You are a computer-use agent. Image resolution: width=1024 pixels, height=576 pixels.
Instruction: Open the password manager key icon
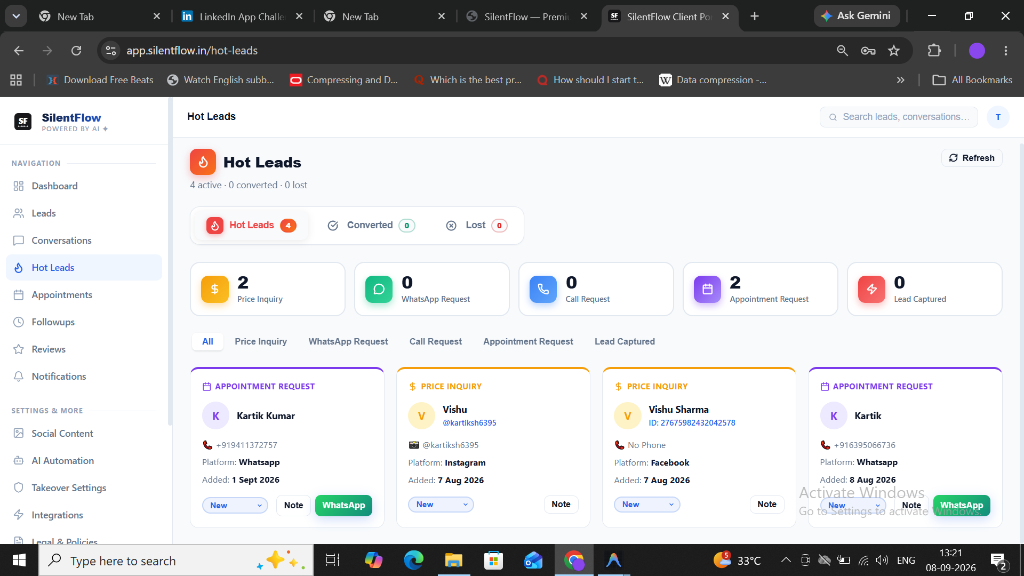pyautogui.click(x=868, y=50)
